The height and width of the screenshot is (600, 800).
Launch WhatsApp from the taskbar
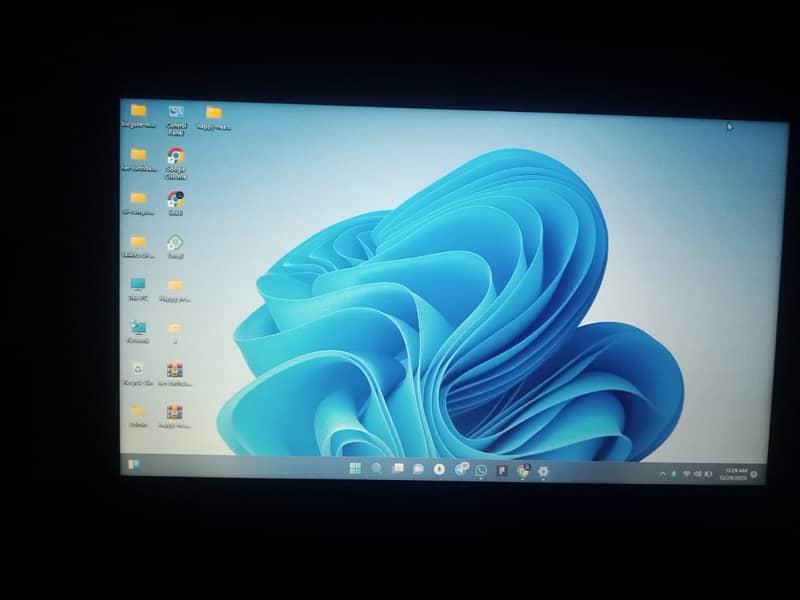(481, 472)
